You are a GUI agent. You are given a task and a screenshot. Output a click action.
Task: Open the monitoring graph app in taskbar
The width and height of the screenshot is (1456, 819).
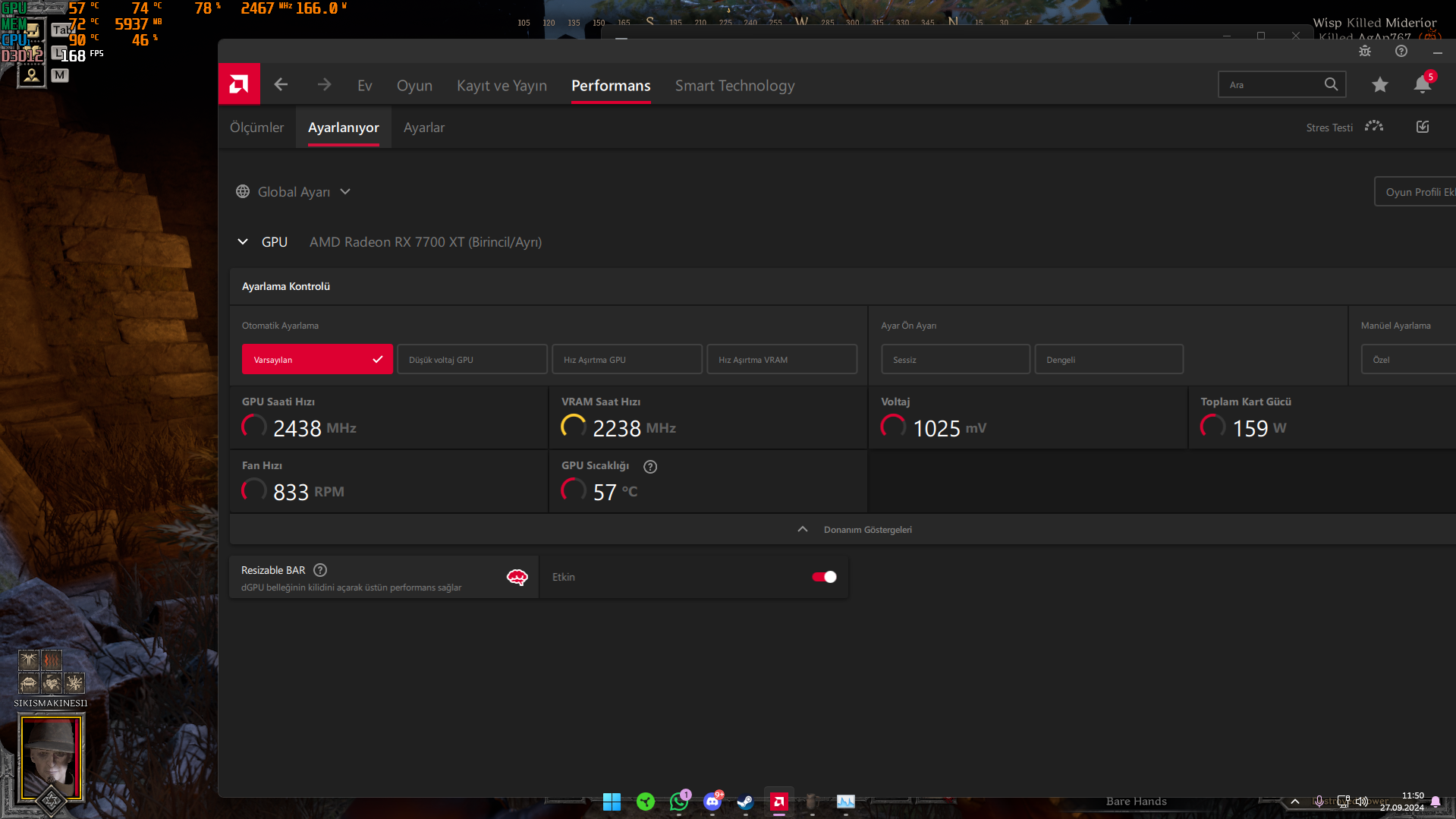pyautogui.click(x=846, y=802)
